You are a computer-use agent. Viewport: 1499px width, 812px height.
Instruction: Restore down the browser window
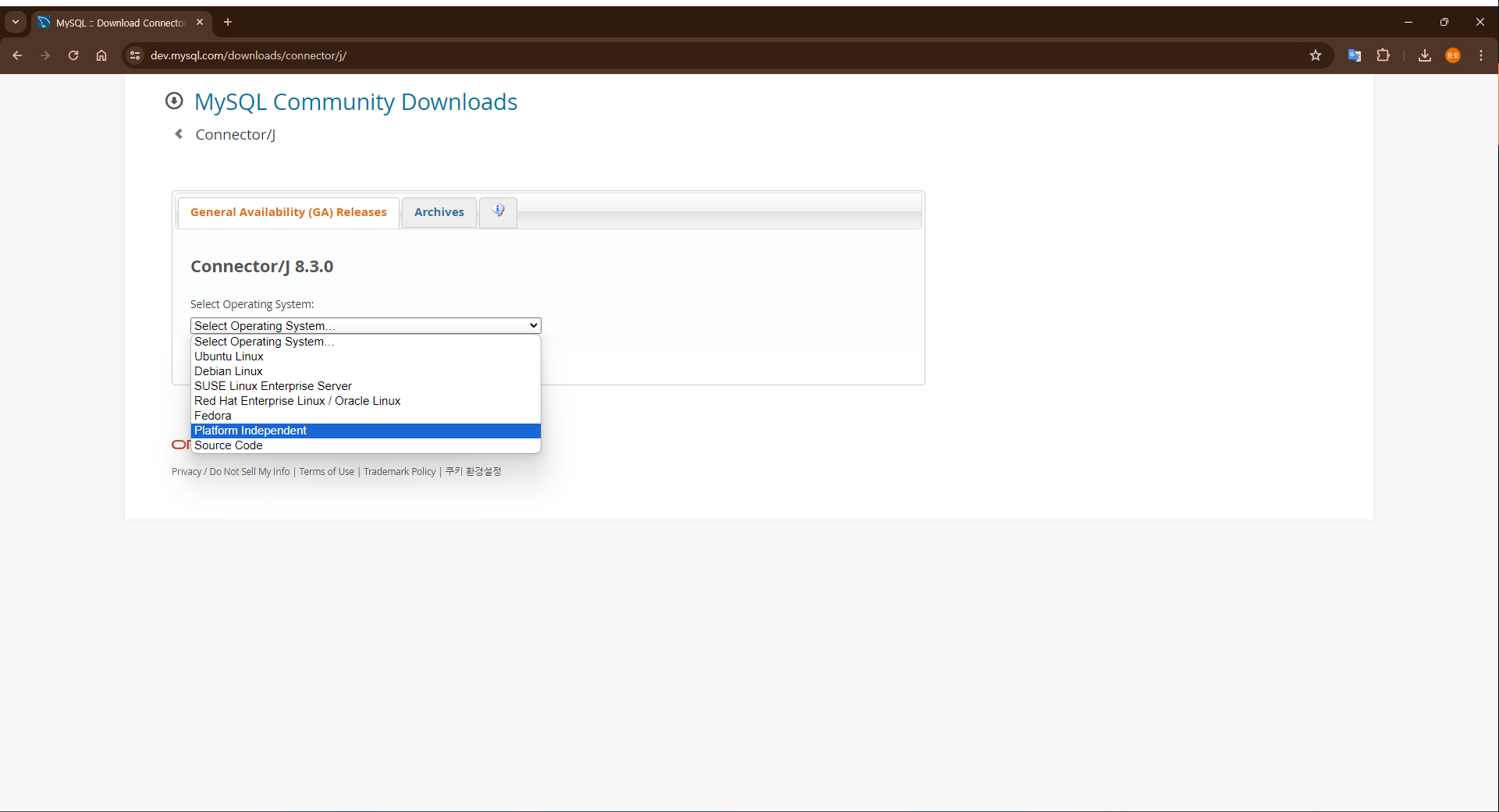[x=1444, y=22]
